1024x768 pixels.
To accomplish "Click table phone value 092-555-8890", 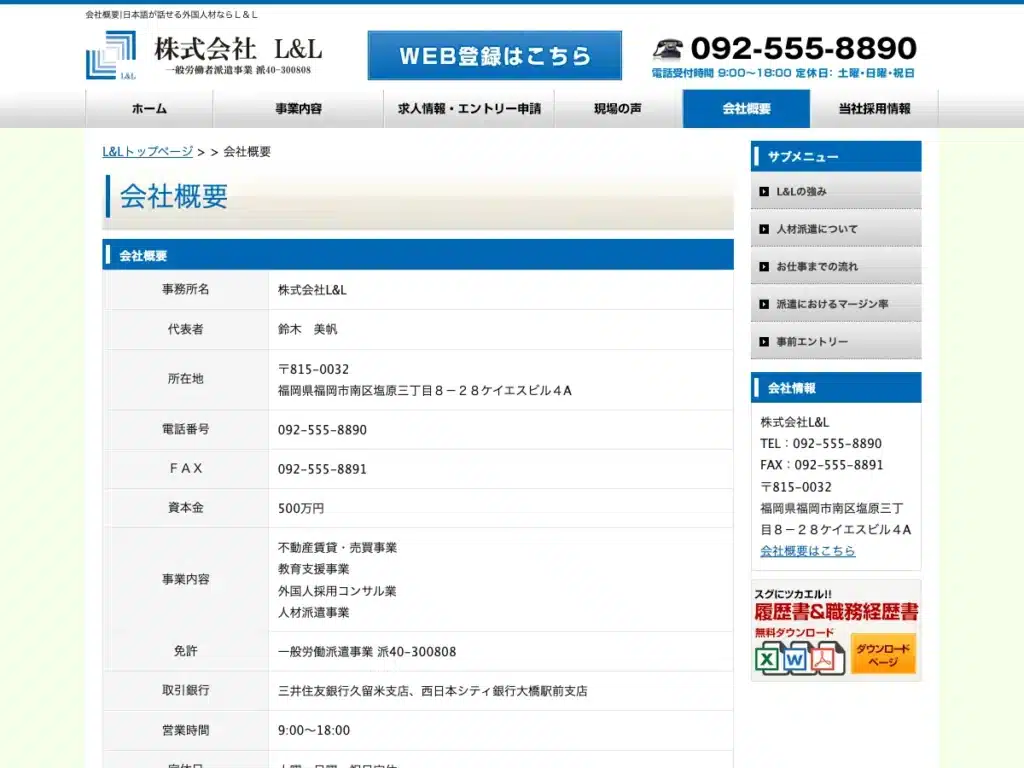I will tap(322, 430).
